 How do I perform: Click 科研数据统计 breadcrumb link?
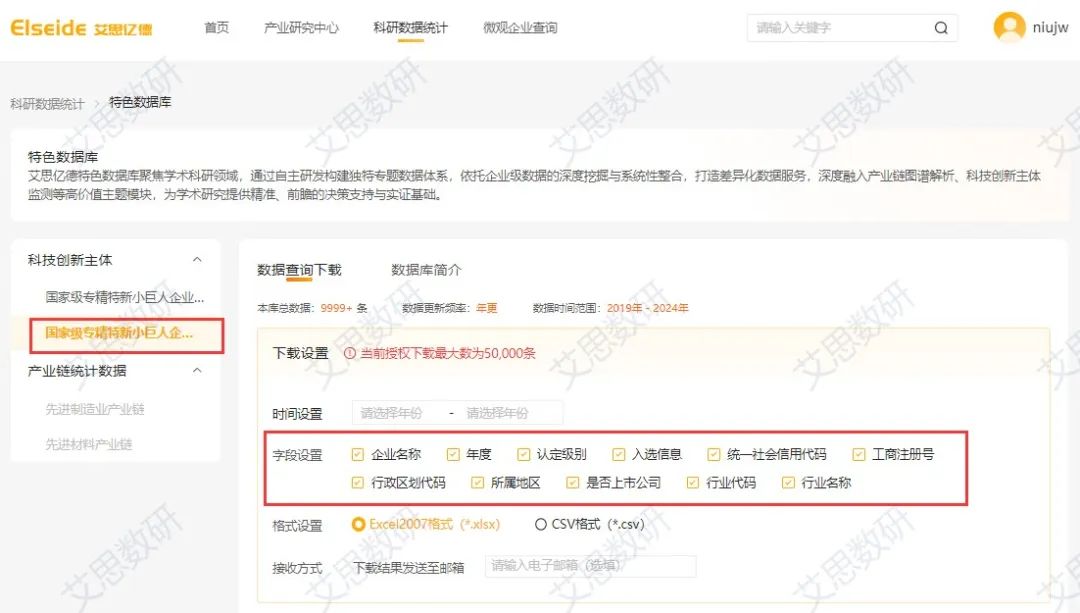47,103
